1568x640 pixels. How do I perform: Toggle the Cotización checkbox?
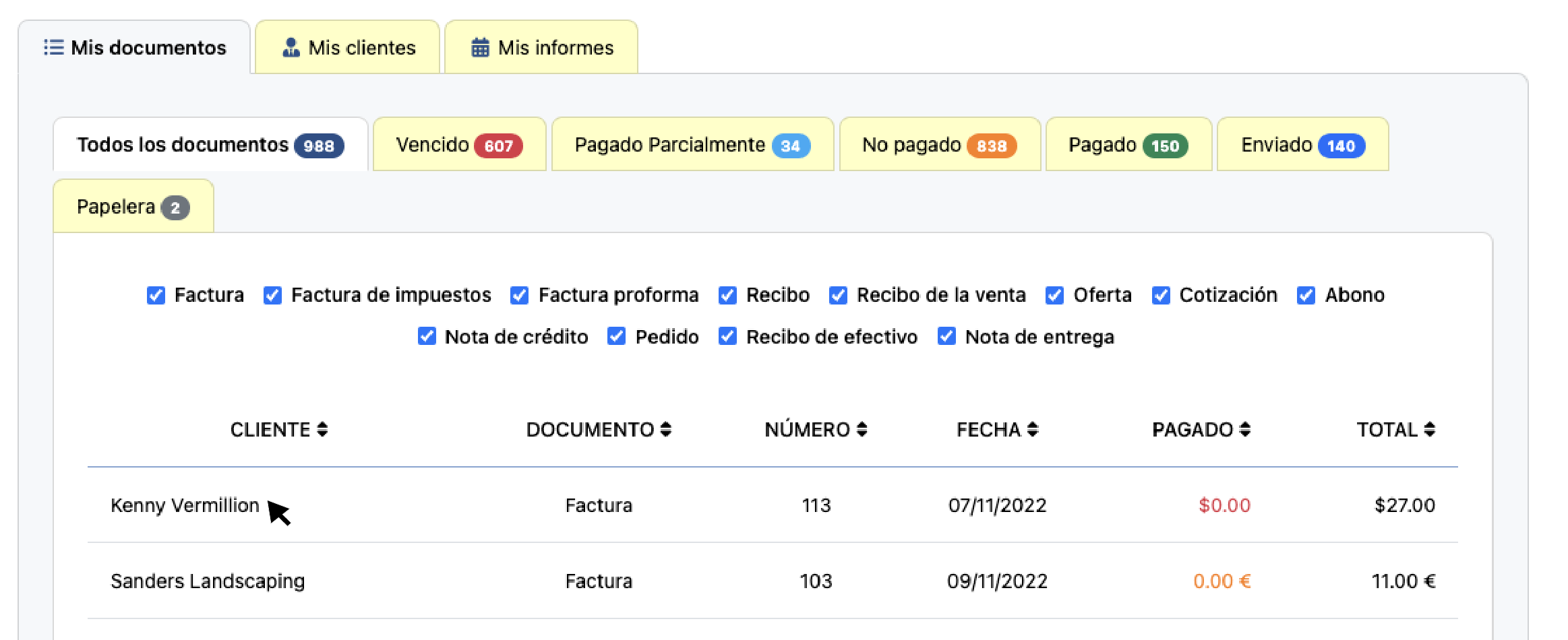[1161, 295]
